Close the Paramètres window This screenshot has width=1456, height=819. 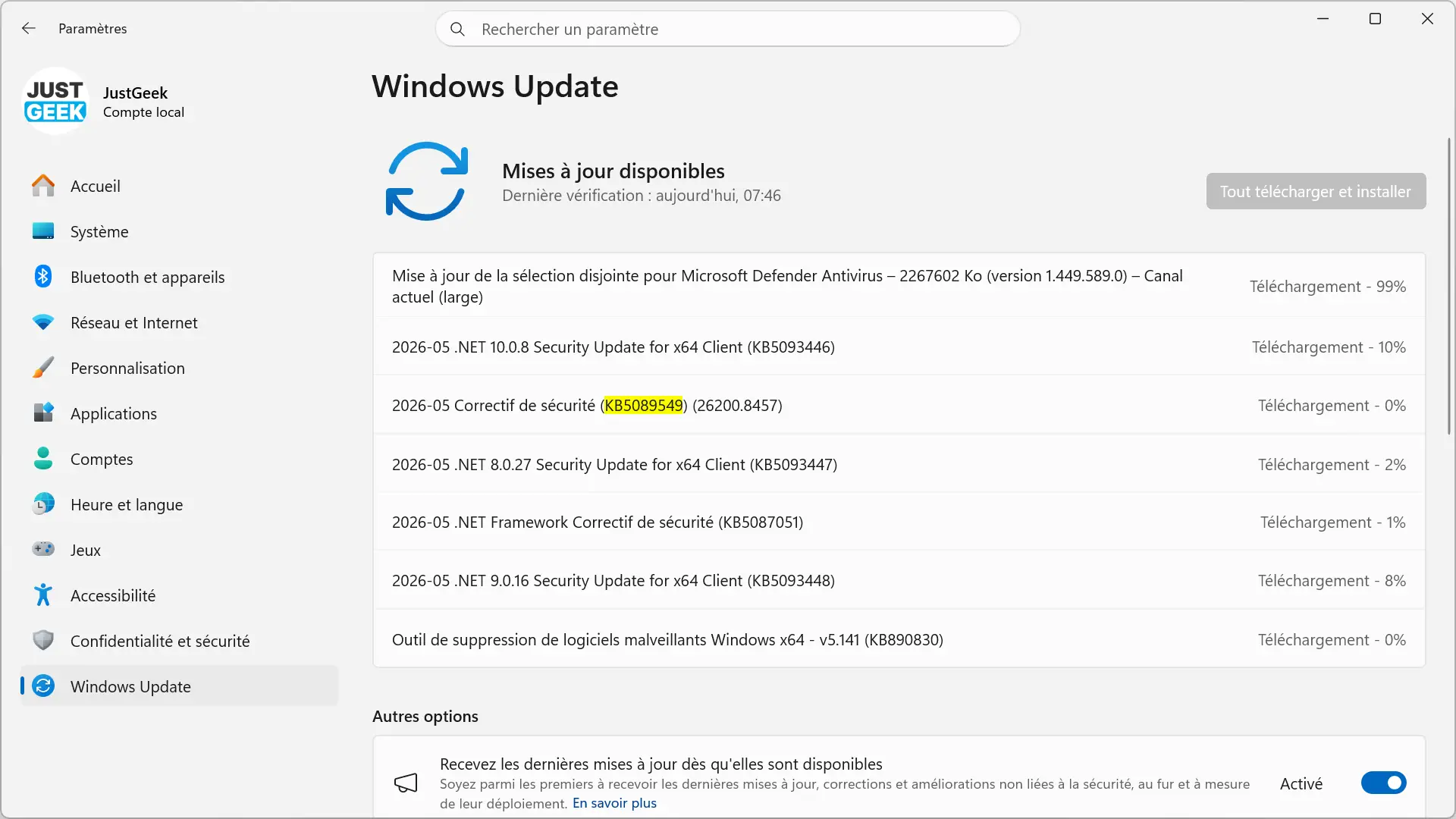1427,19
